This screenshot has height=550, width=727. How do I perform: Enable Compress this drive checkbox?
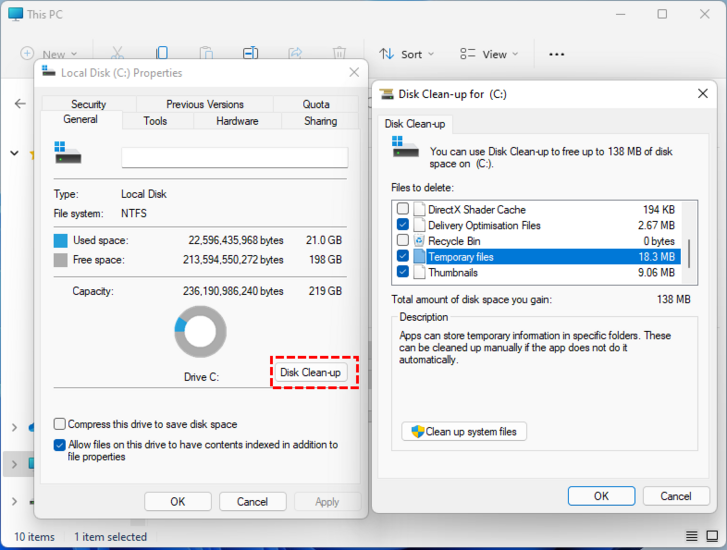[x=60, y=424]
